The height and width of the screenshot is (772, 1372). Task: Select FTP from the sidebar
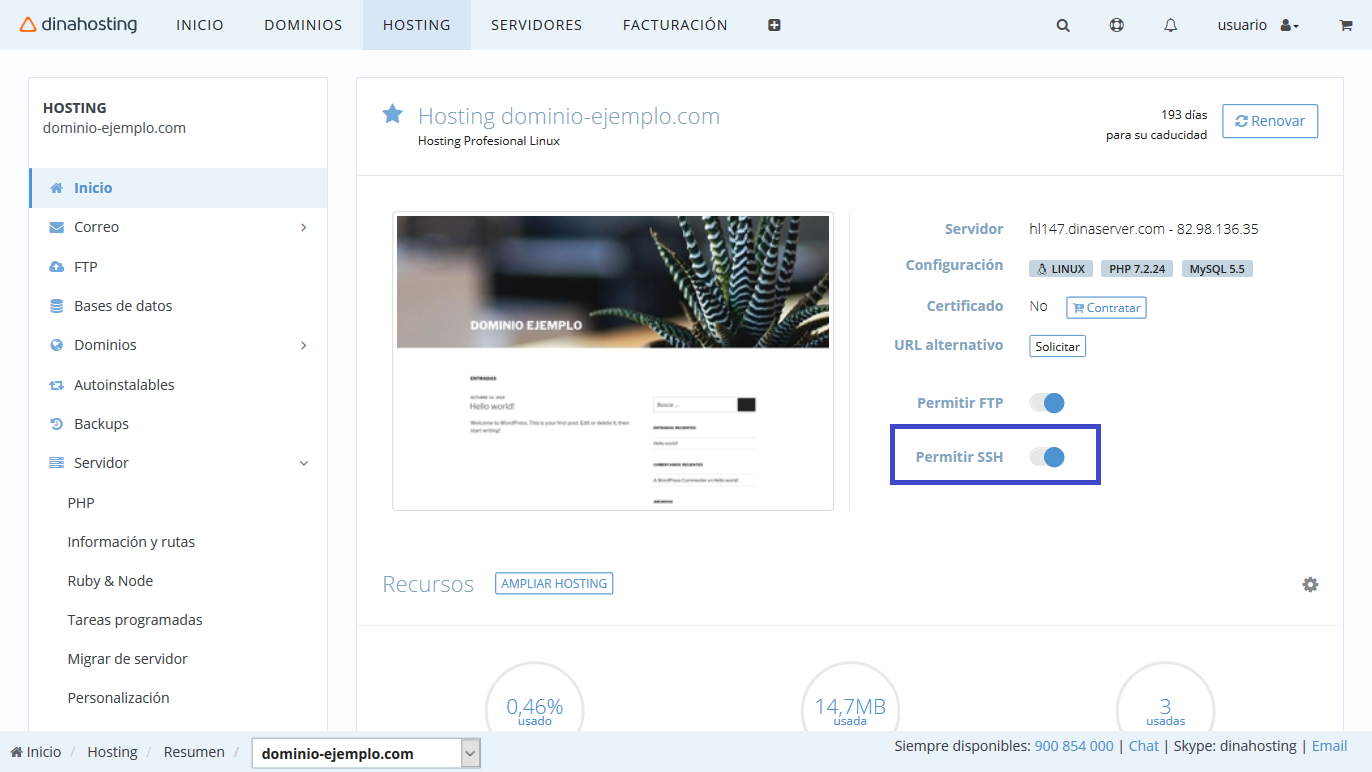point(86,266)
